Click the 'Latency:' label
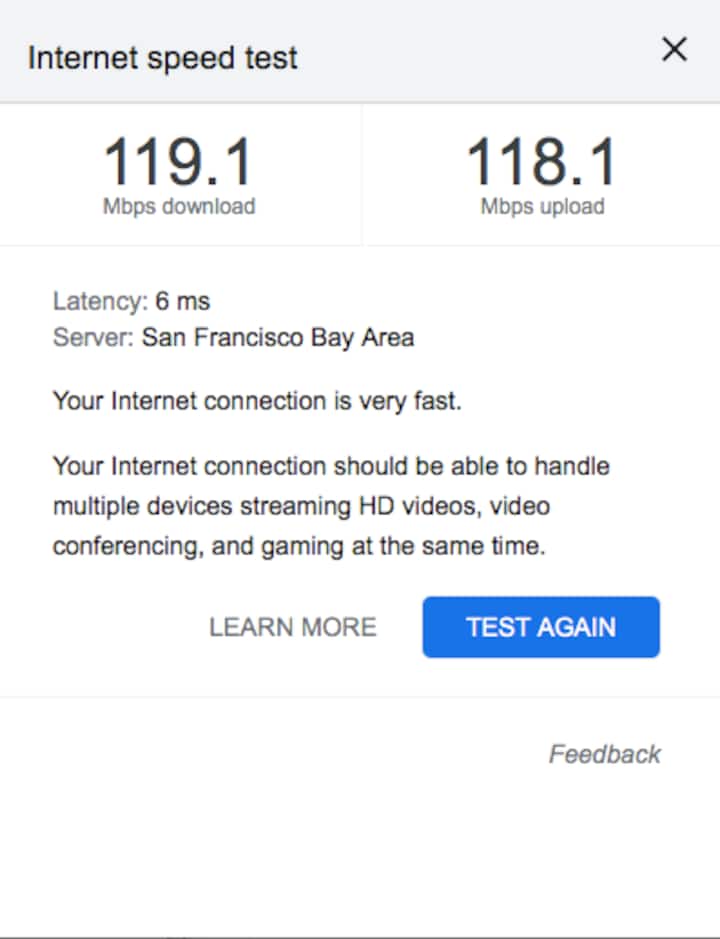 click(x=100, y=301)
